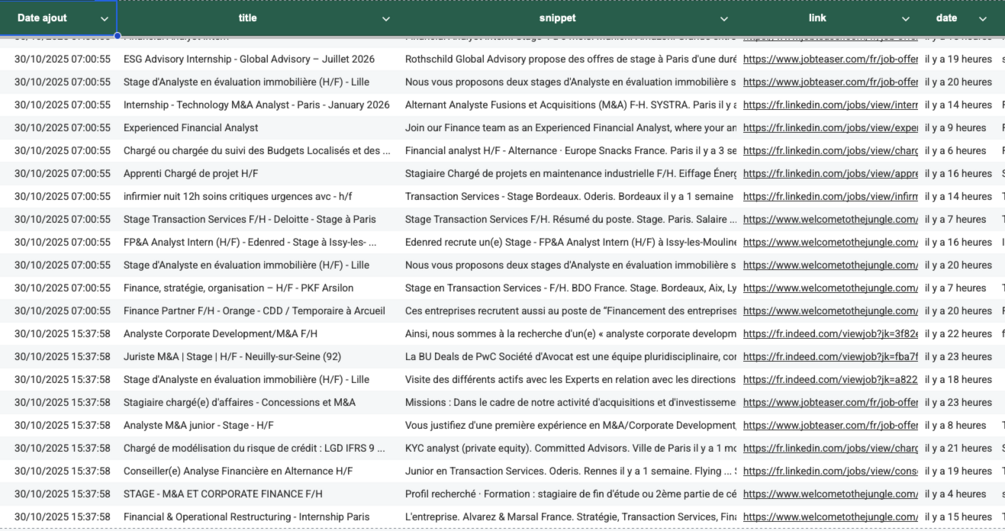Open LinkedIn link for Technology M&A Analyst row
The width and height of the screenshot is (1005, 531).
830,105
